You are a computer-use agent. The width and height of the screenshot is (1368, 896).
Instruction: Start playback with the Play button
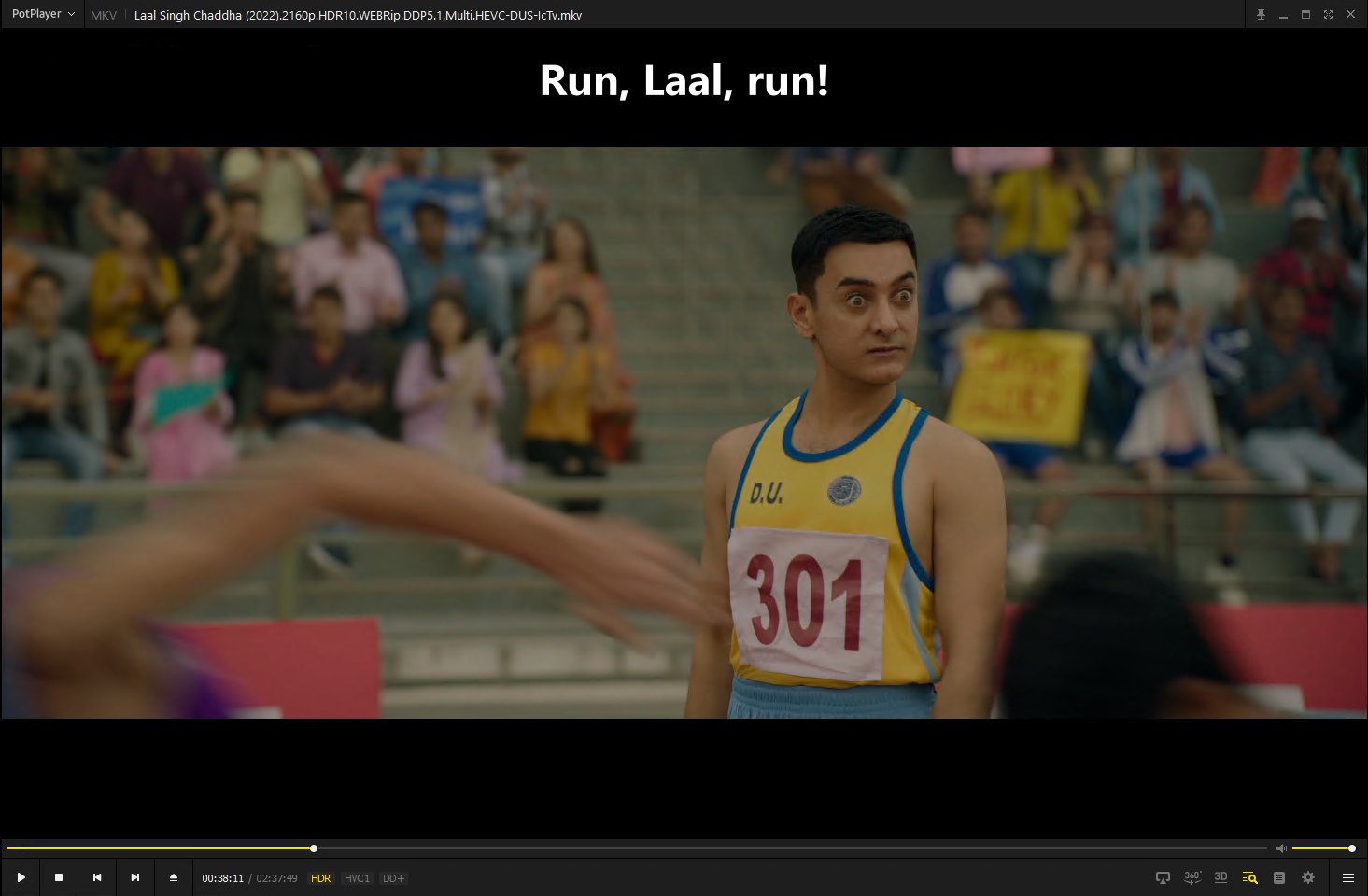coord(21,877)
